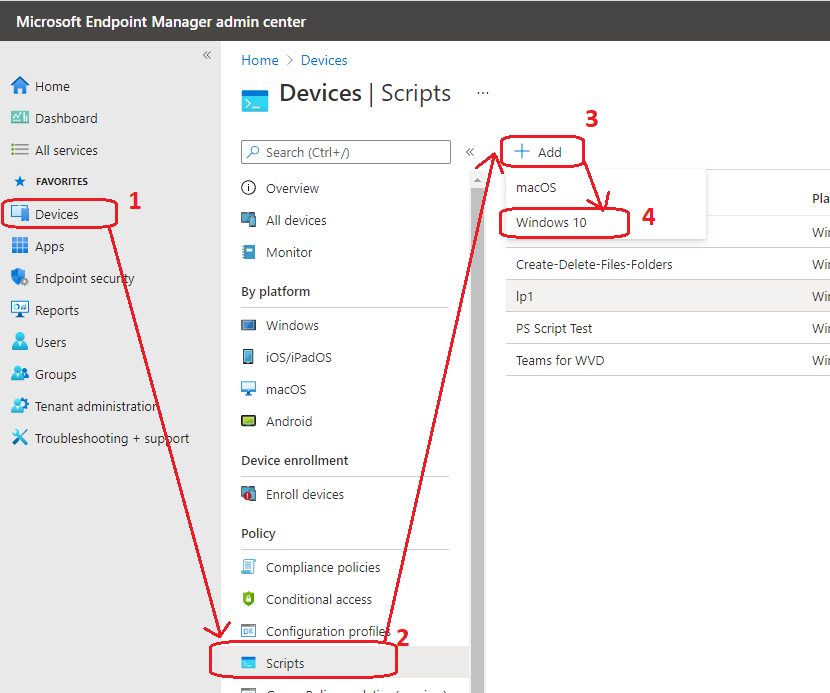Open the Home breadcrumb link

260,60
